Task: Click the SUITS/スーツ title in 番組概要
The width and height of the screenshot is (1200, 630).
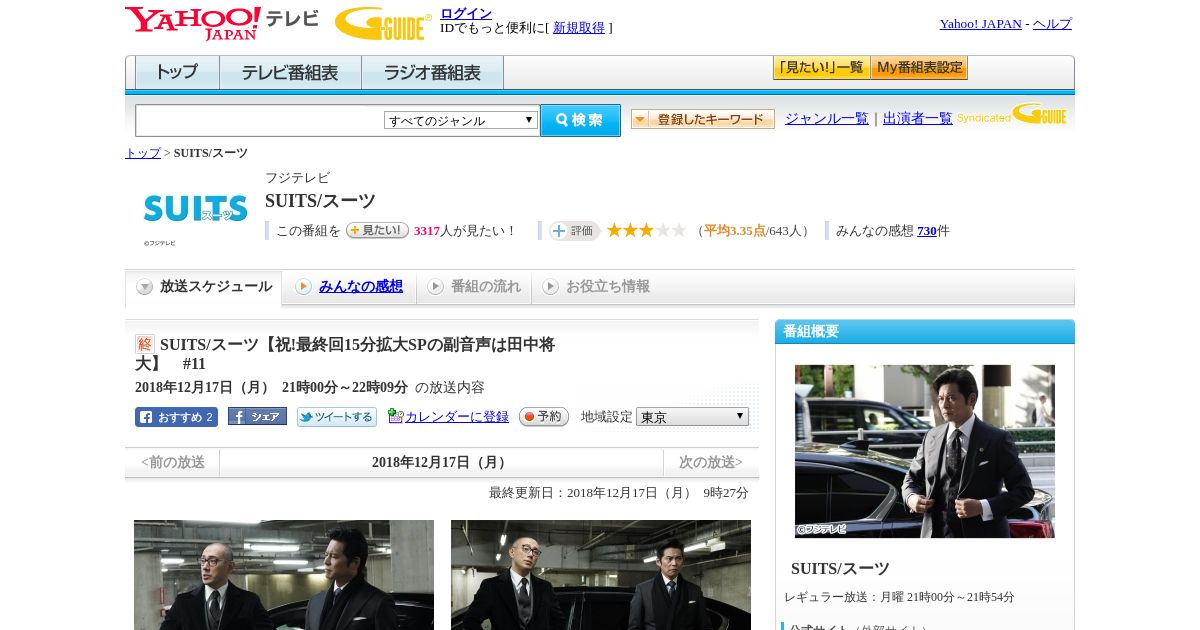Action: click(x=840, y=568)
